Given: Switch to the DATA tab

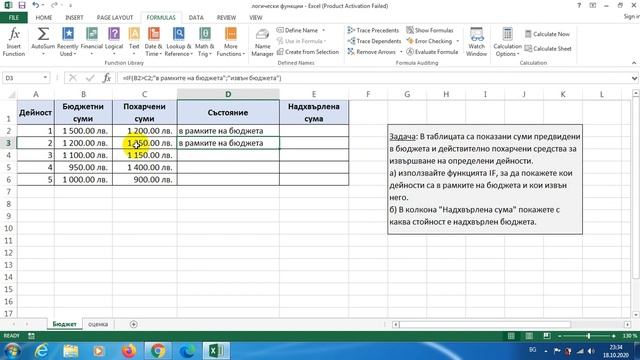Looking at the screenshot, I should [x=196, y=18].
